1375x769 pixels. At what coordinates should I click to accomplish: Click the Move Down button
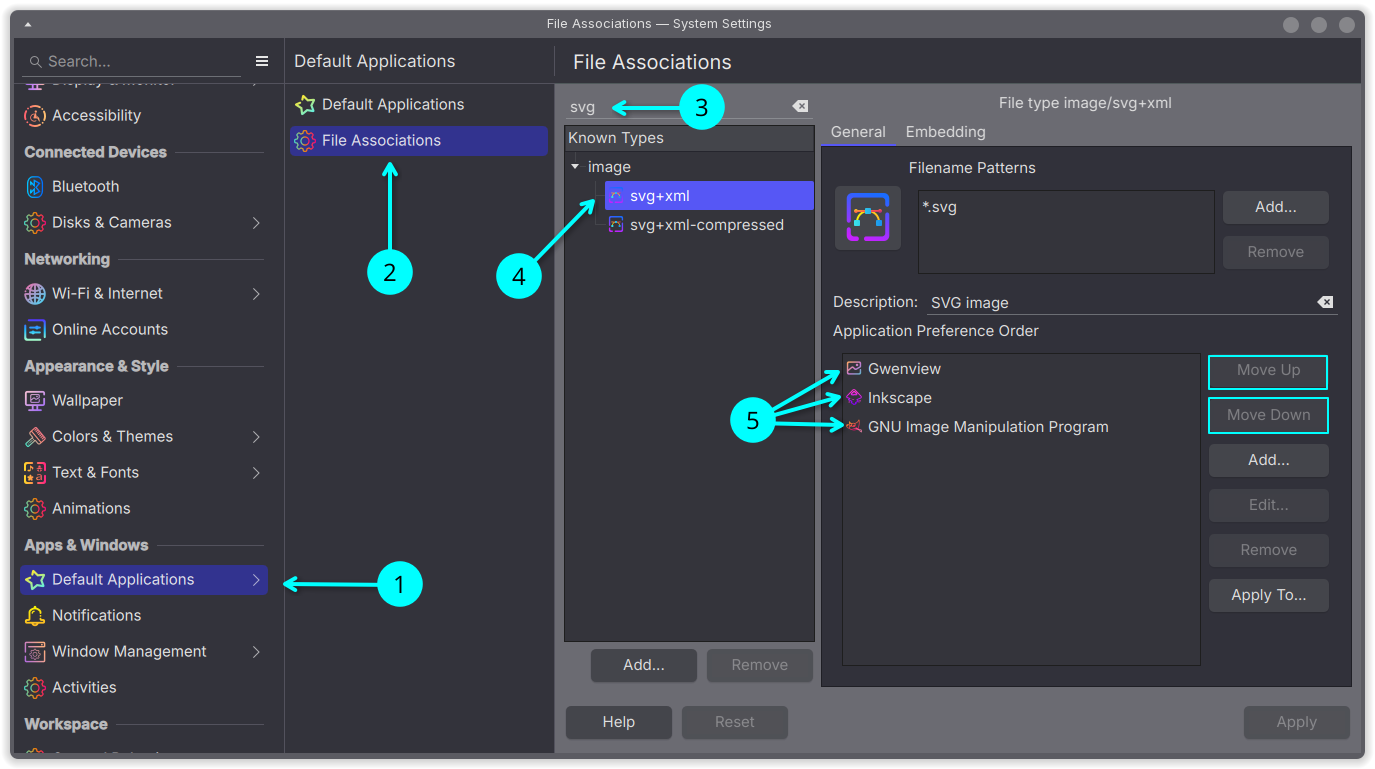click(1269, 415)
